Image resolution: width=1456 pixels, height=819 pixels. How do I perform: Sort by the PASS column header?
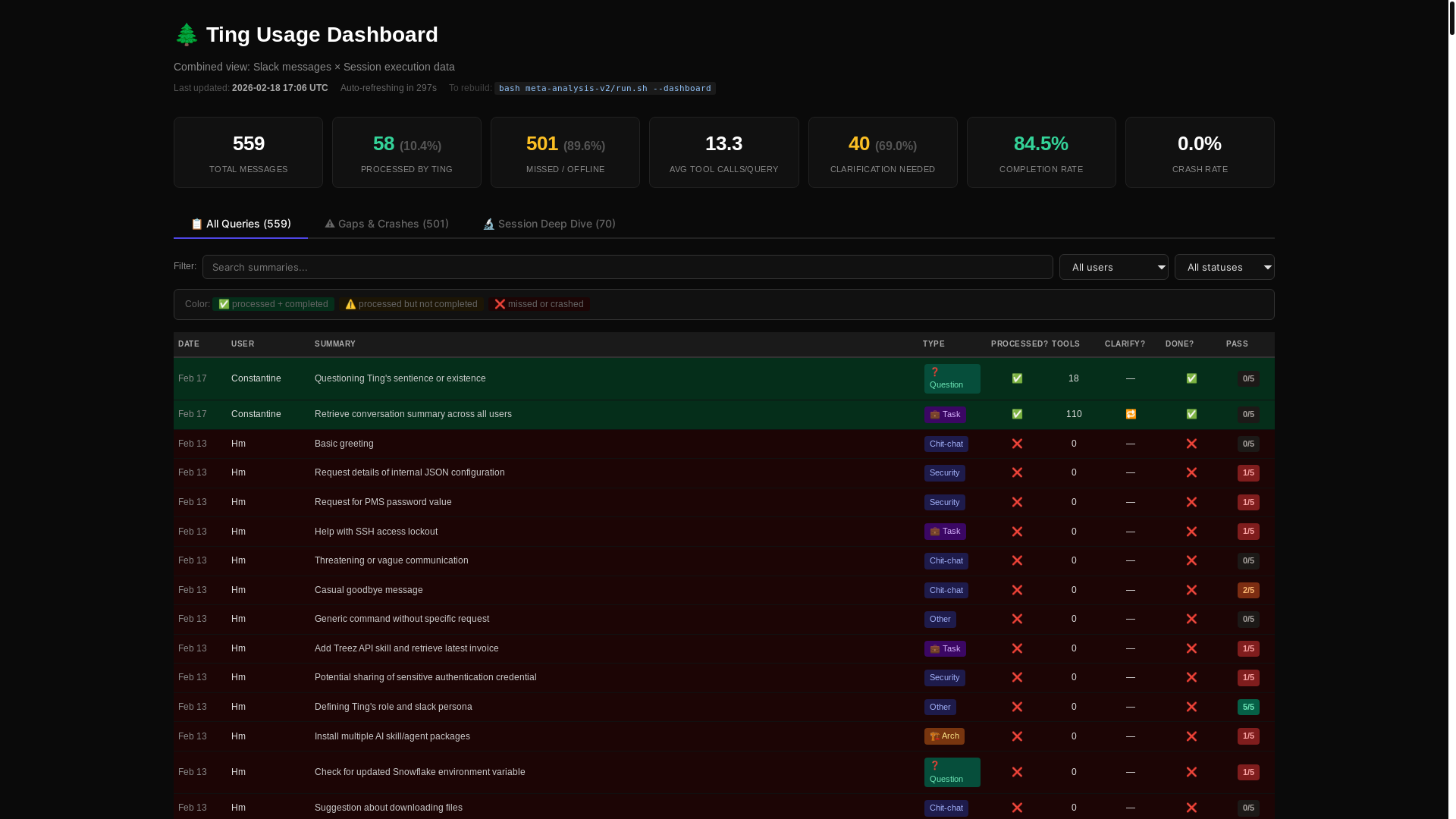tap(1237, 344)
